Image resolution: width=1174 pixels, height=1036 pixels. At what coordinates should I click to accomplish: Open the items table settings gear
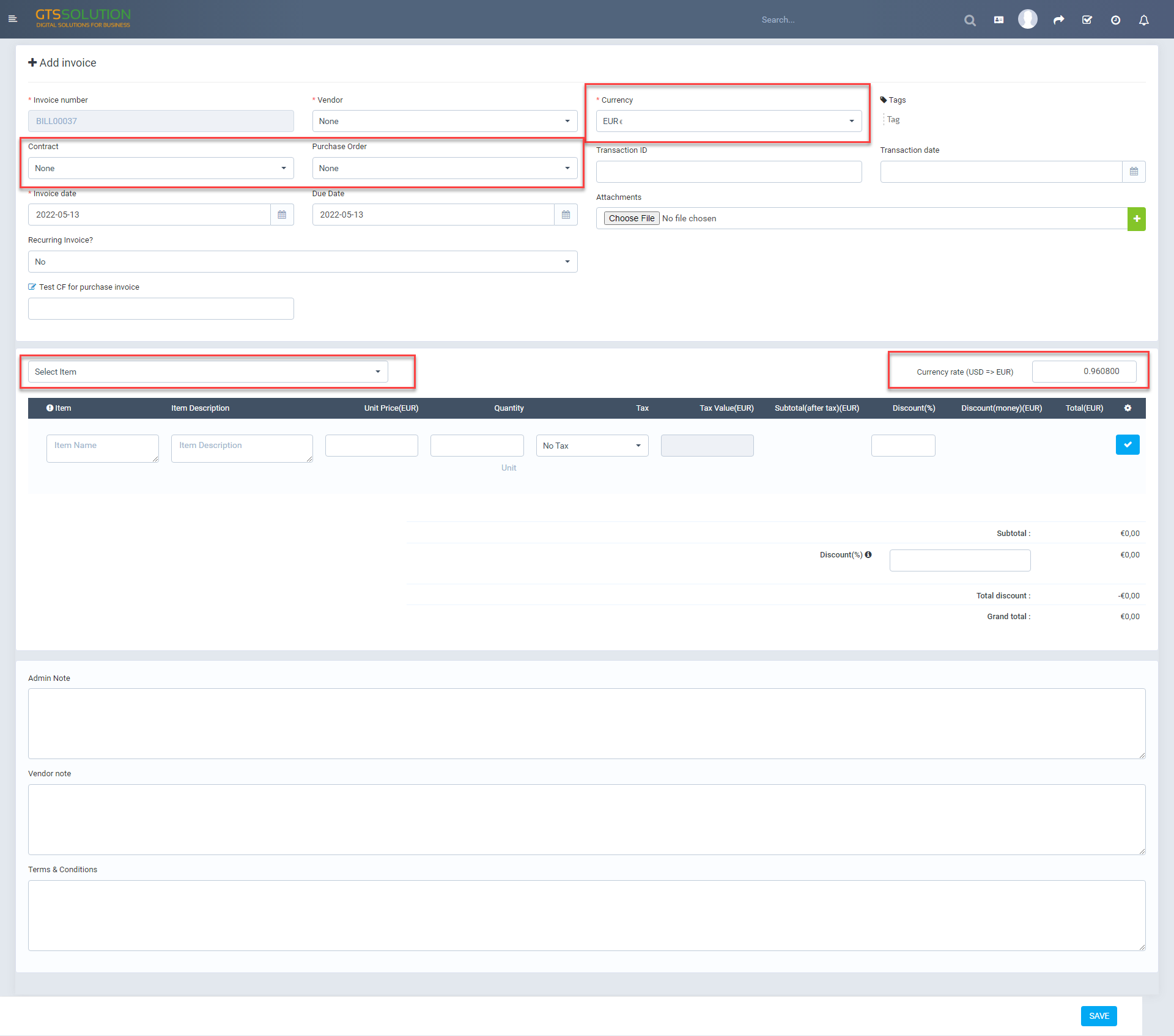1128,408
